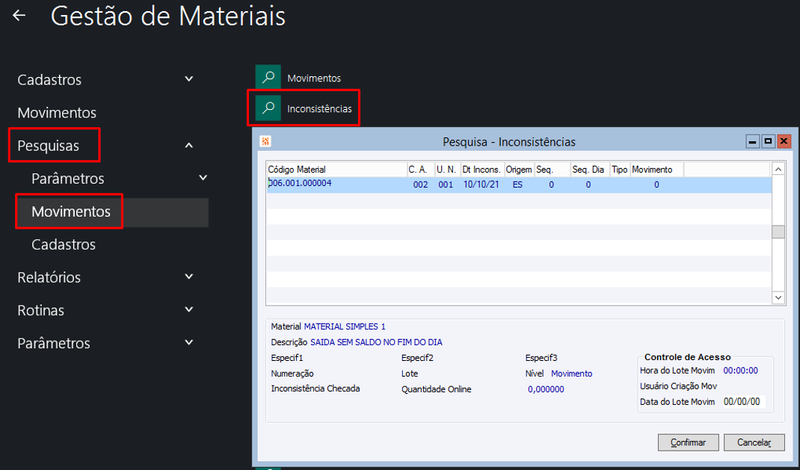Open the Movimentos search magnifier icon

click(268, 78)
